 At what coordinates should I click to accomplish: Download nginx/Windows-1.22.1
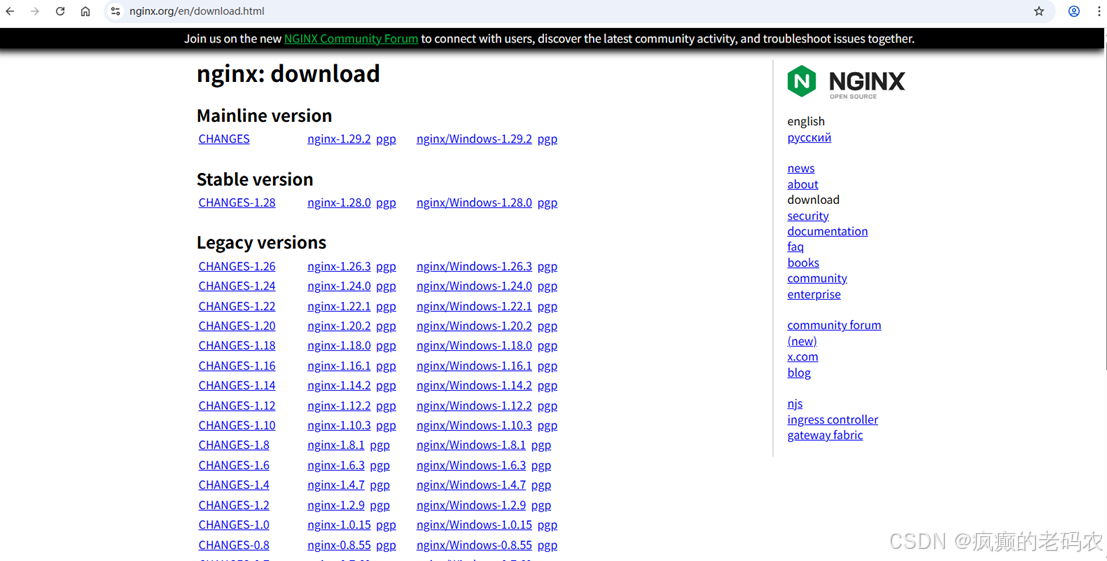click(x=474, y=306)
